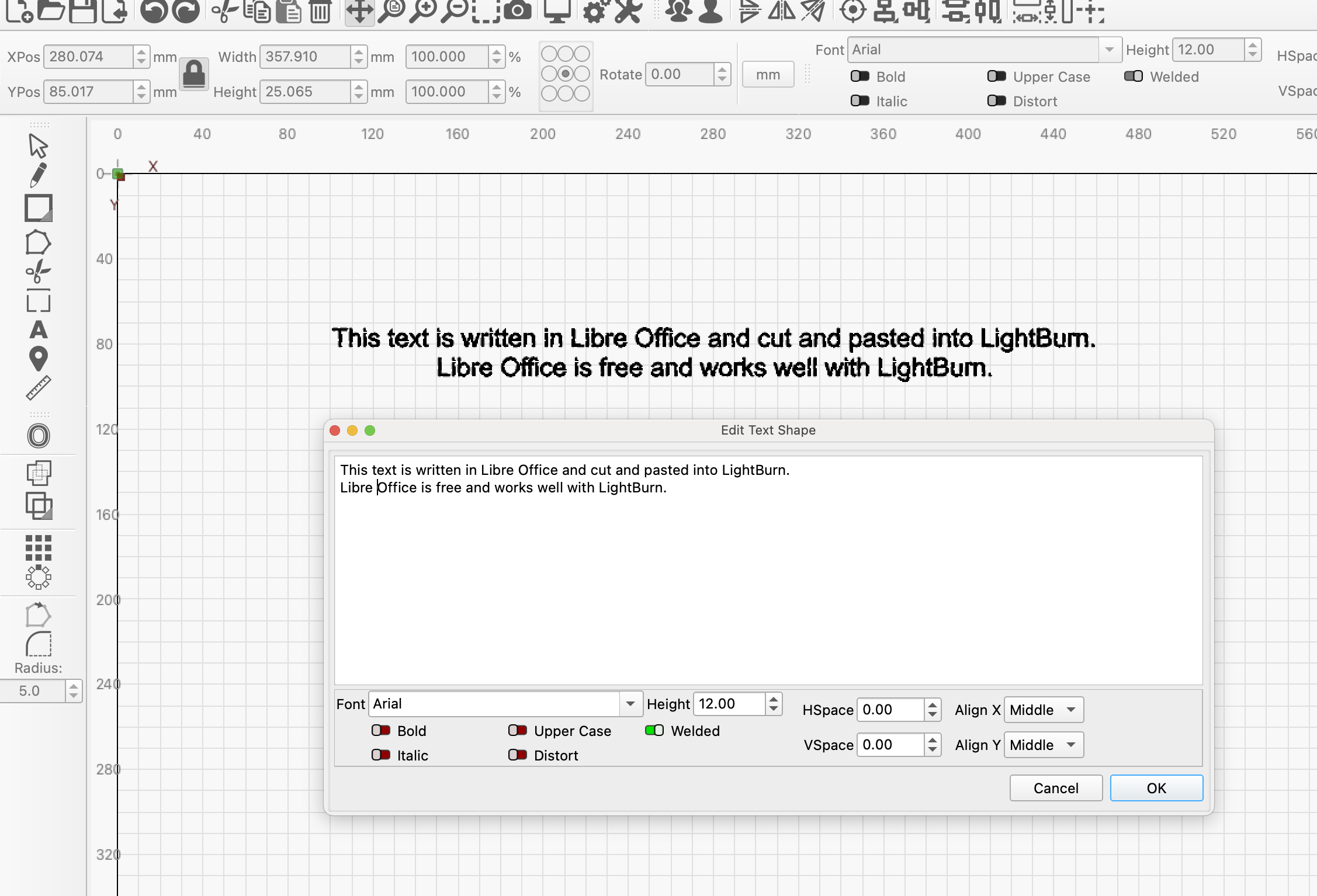1317x896 pixels.
Task: Click the Rotate stepper arrows
Action: click(x=722, y=74)
